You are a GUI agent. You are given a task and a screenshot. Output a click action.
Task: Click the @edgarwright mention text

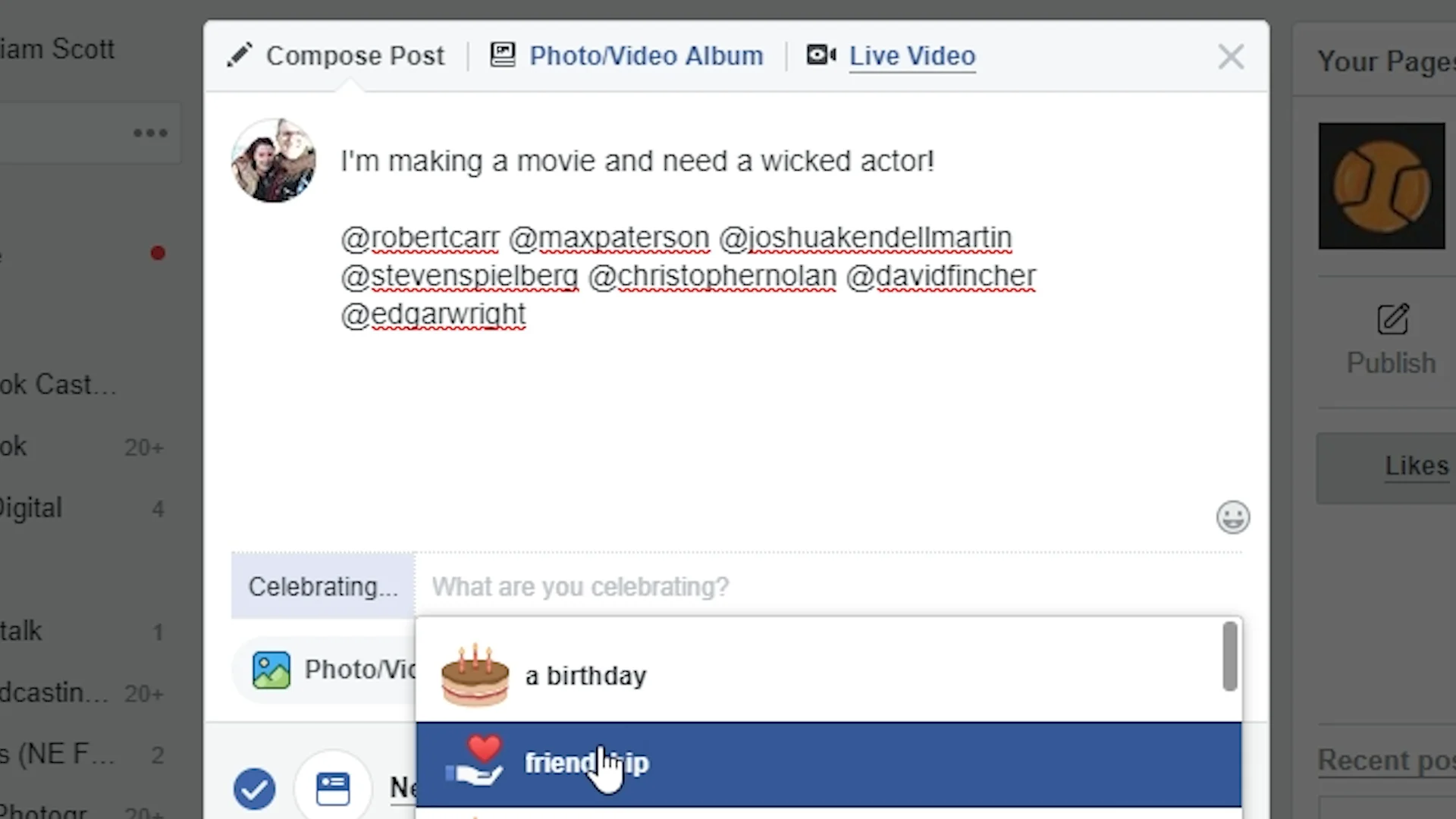pyautogui.click(x=433, y=315)
